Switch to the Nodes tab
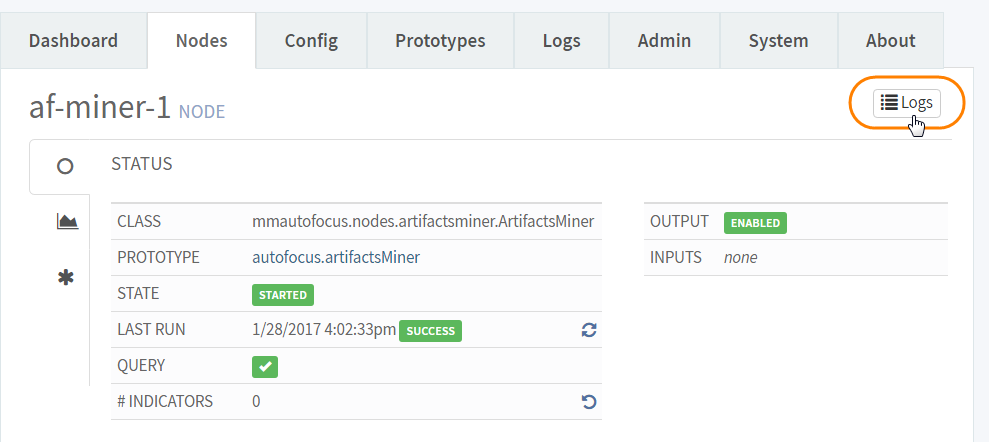The image size is (989, 442). [201, 41]
